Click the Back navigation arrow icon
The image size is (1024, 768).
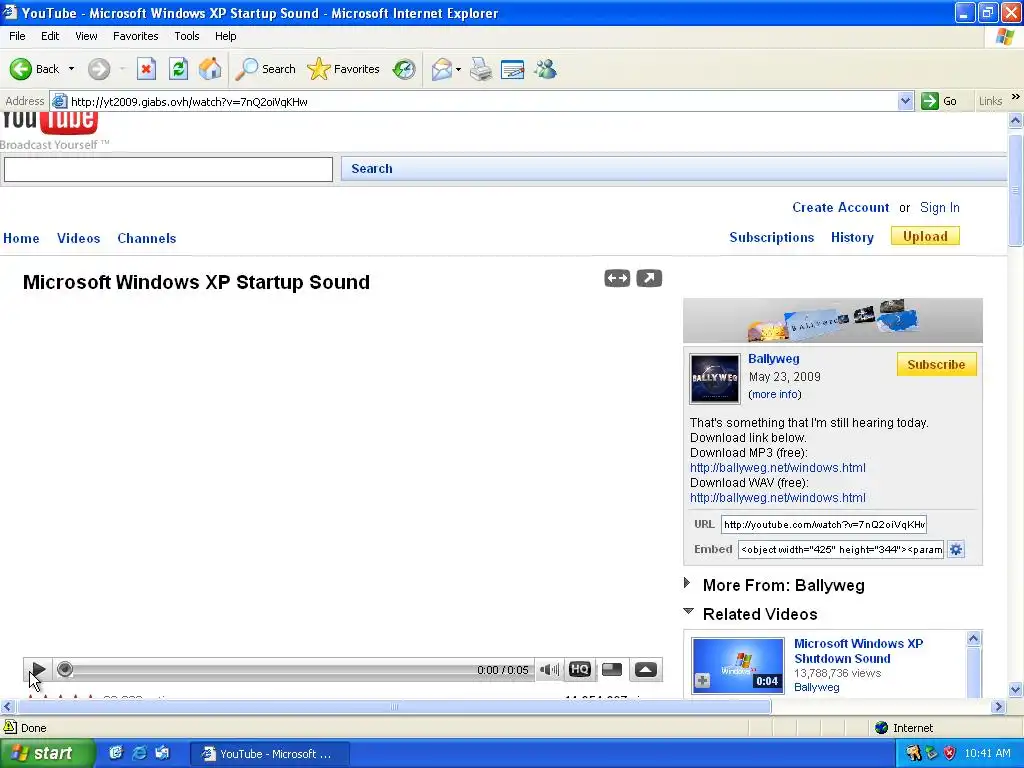click(20, 69)
